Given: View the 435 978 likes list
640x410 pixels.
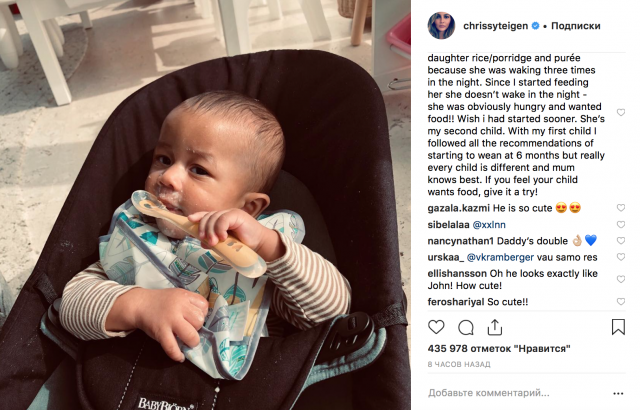Looking at the screenshot, I should 499,349.
